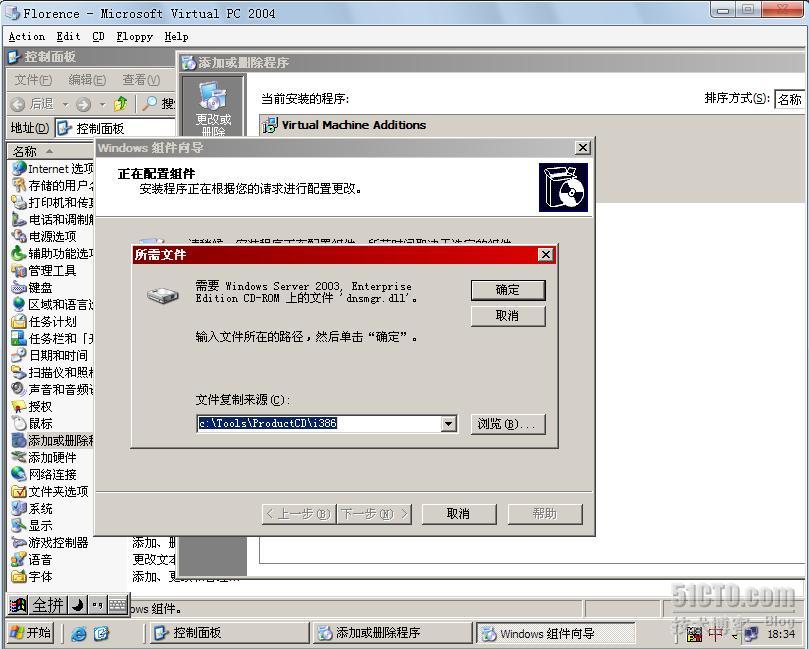Image resolution: width=809 pixels, height=649 pixels.
Task: Open the Help menu
Action: [x=176, y=37]
